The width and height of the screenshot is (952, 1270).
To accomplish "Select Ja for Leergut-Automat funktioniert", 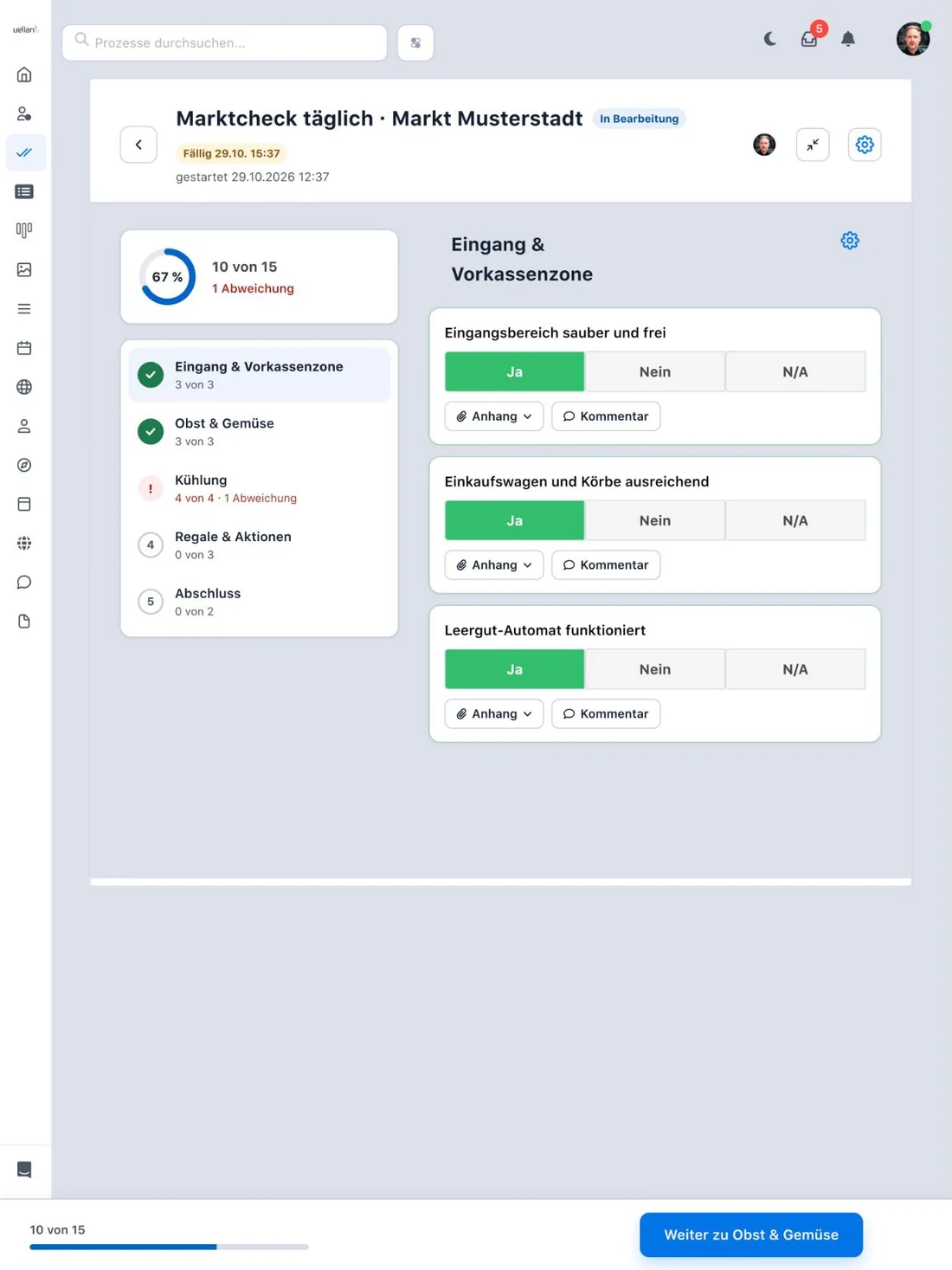I will tap(514, 669).
